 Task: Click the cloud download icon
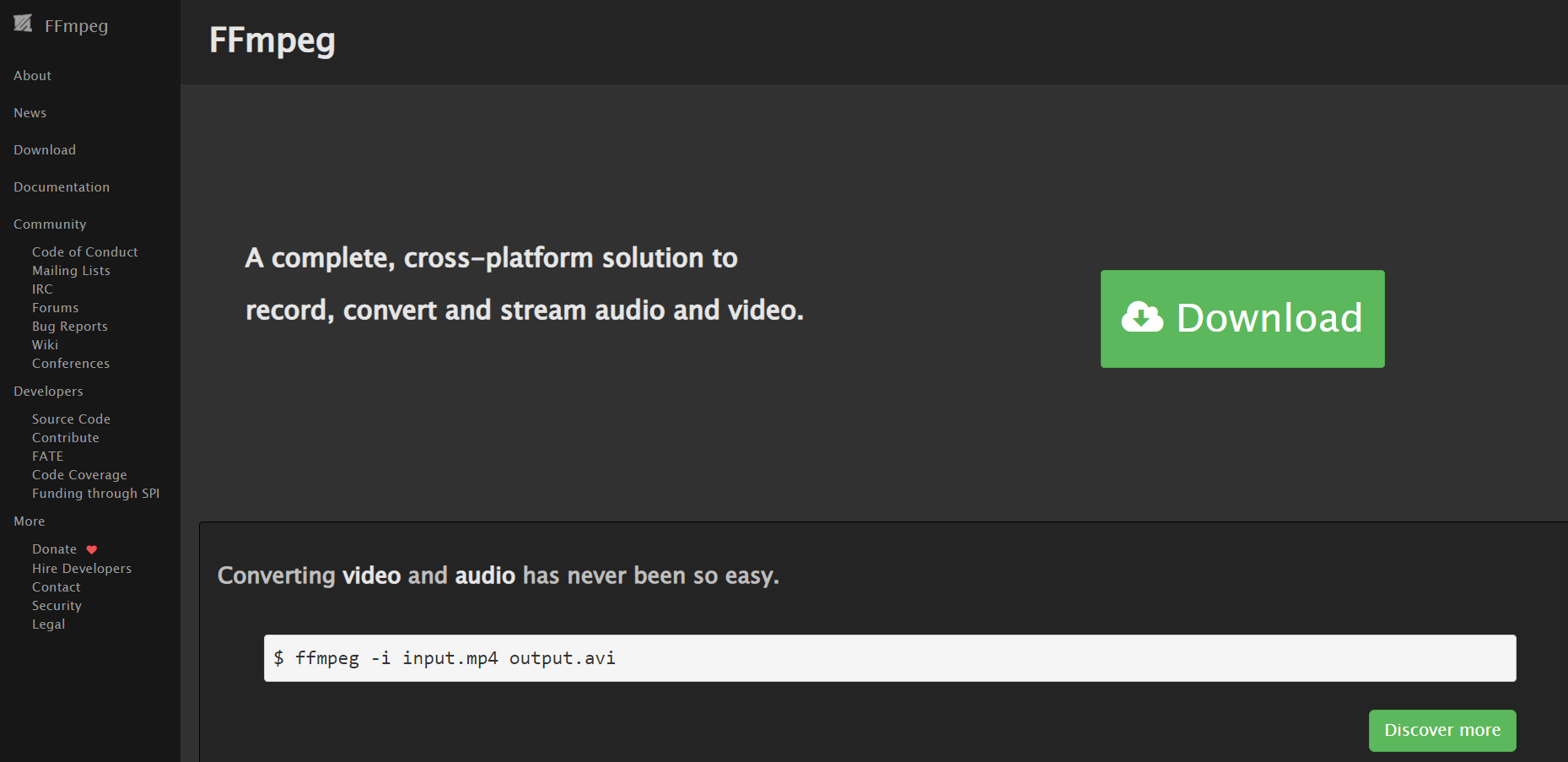tap(1142, 318)
